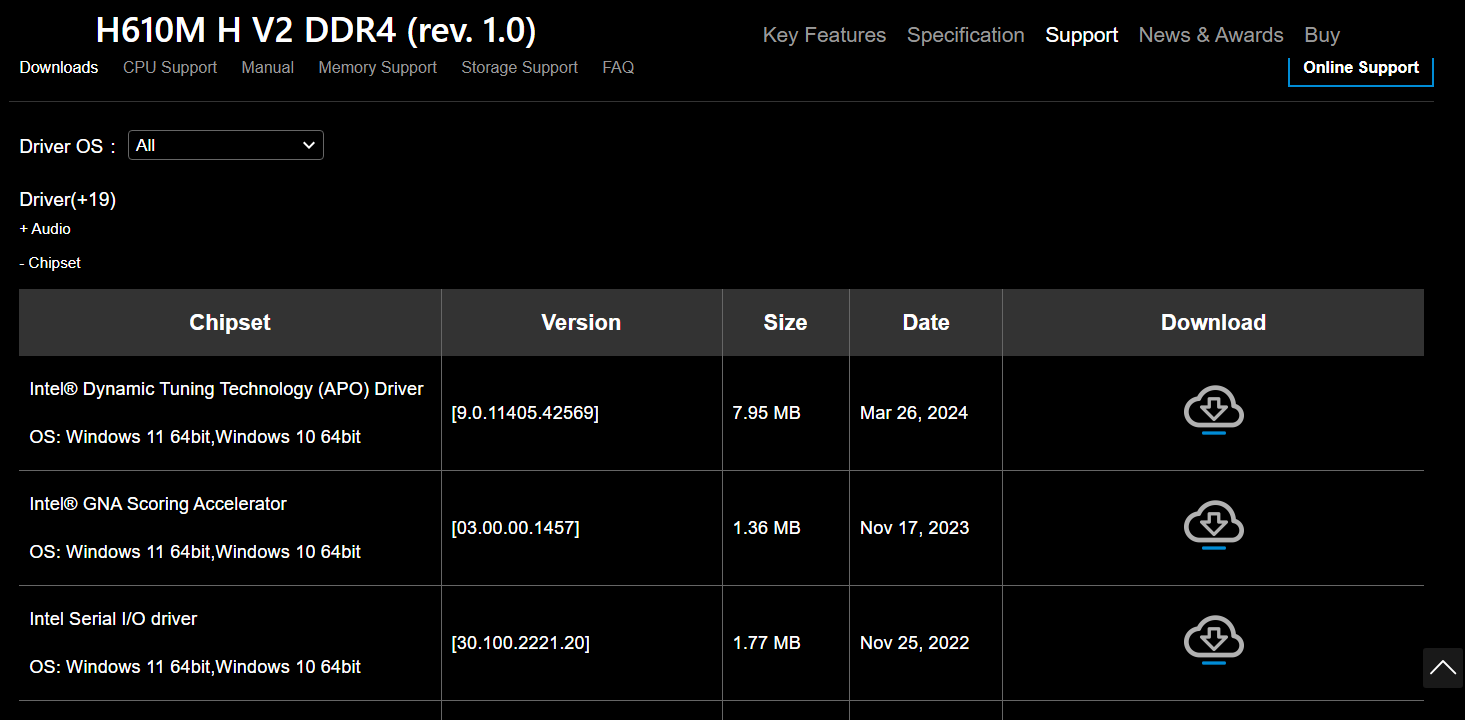Click version [30.100.2221.20]
Screen dimensions: 1465x720
[520, 643]
